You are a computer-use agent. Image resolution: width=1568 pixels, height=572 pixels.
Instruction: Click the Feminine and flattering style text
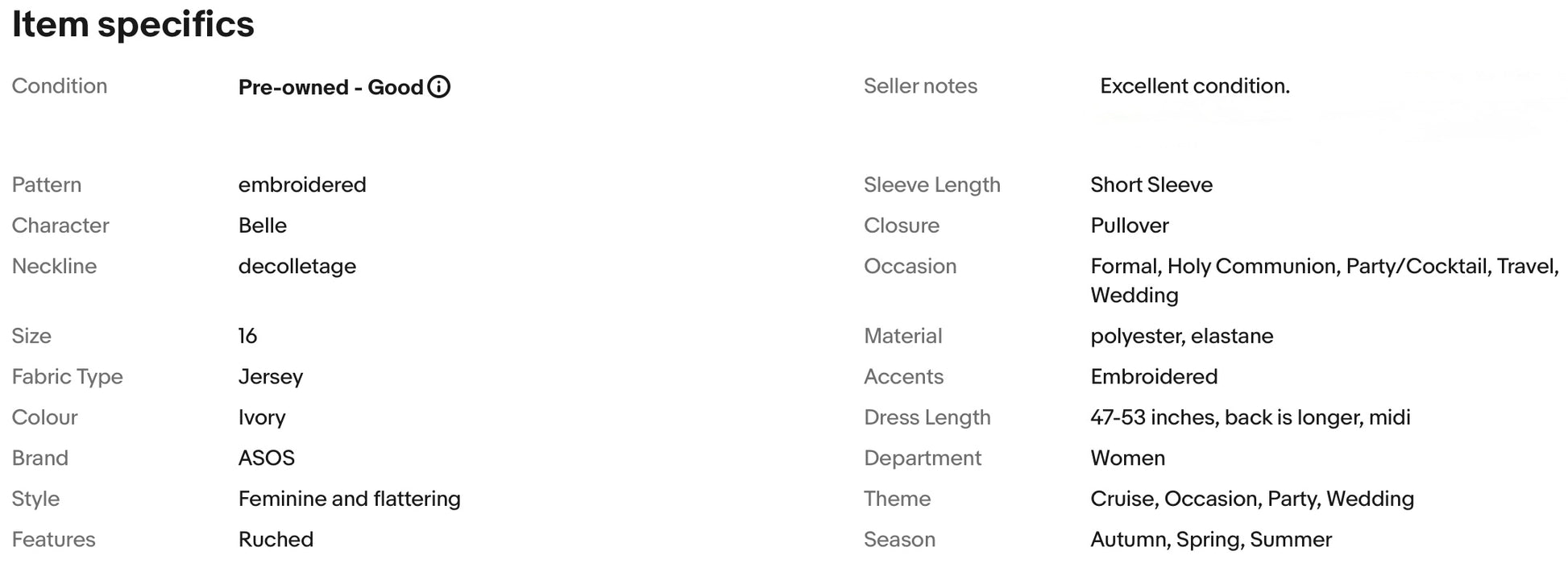pyautogui.click(x=350, y=499)
